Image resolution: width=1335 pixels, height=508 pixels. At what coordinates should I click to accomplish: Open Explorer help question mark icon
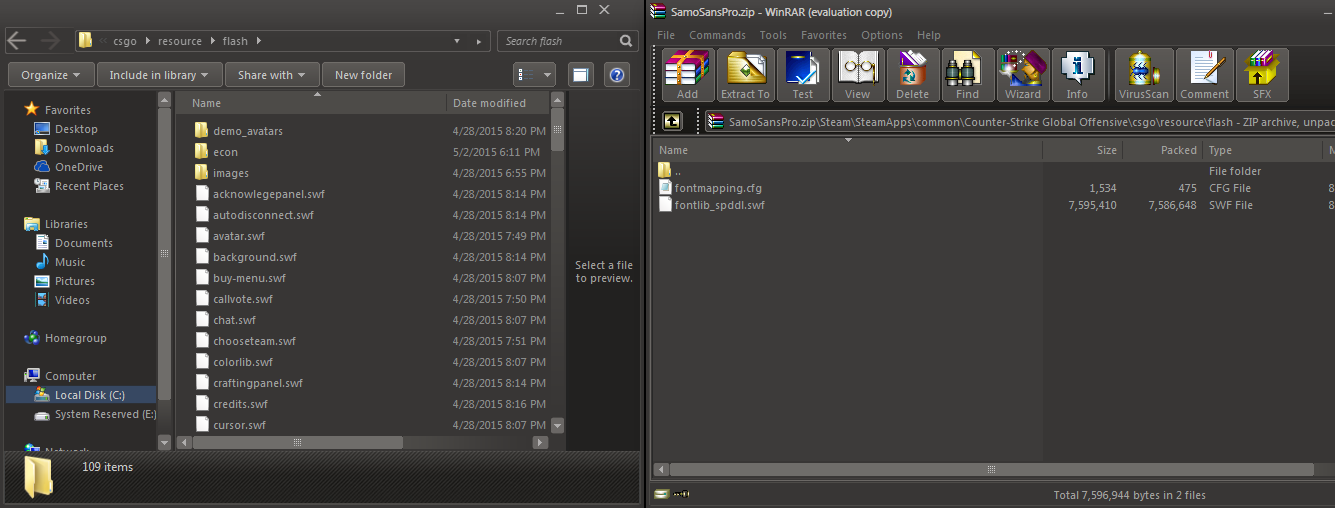click(617, 75)
